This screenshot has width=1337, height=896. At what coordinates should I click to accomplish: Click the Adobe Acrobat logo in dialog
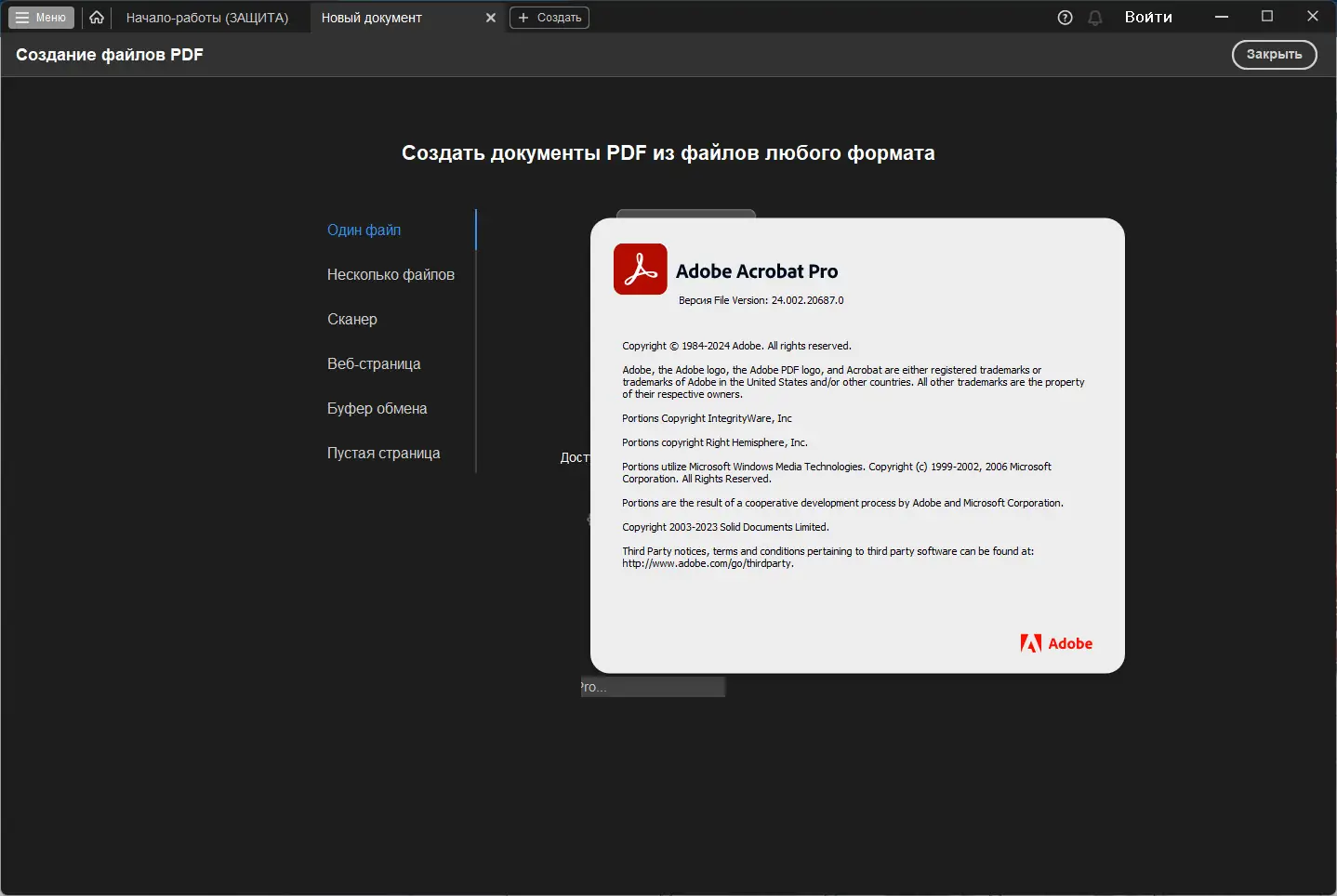pos(639,269)
